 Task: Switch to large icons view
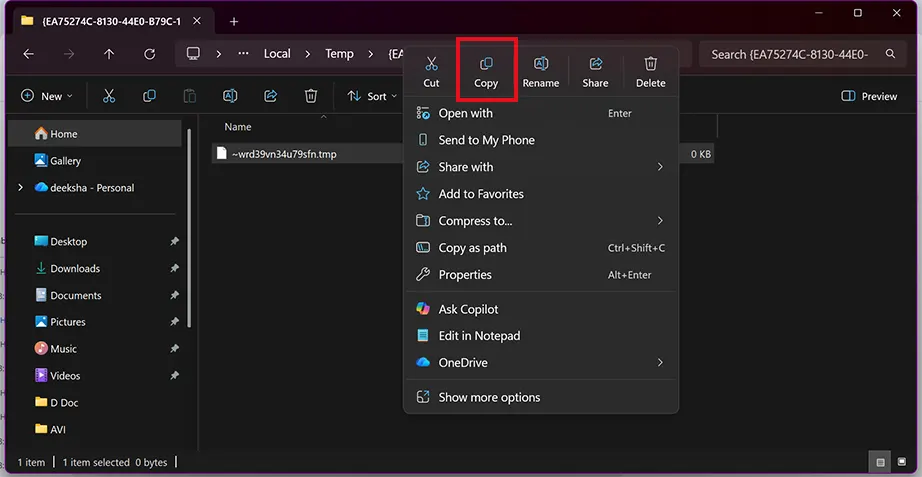click(902, 462)
